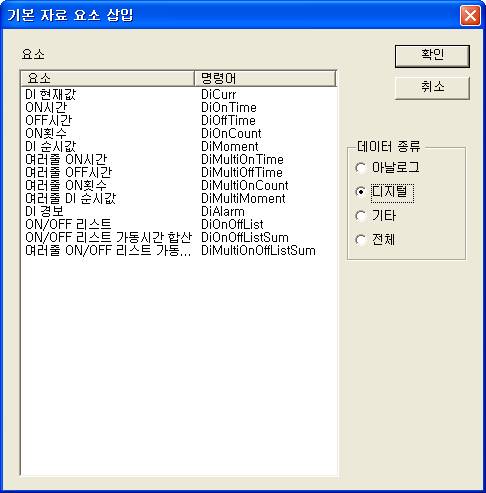Image resolution: width=486 pixels, height=493 pixels.
Task: Select the 디지털 radio button
Action: pyautogui.click(x=385, y=192)
